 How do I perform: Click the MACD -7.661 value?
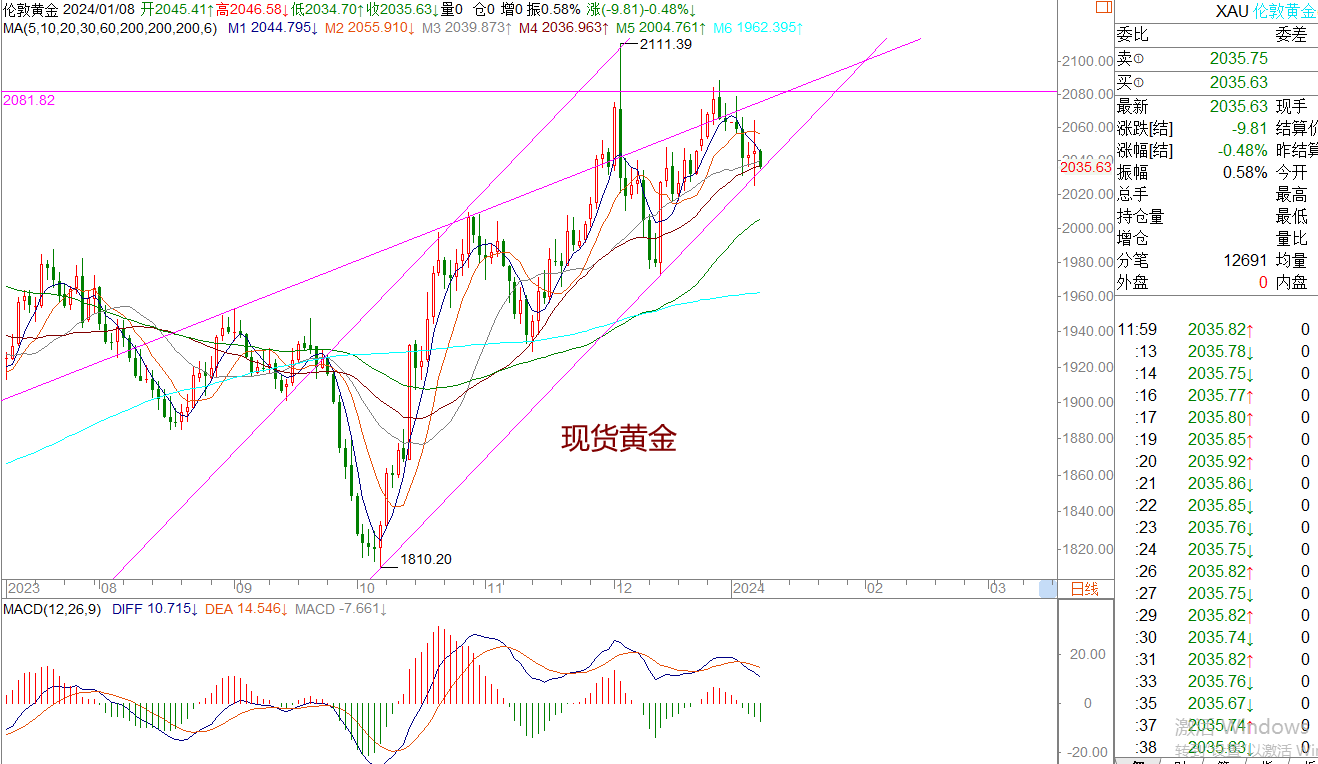pos(340,609)
